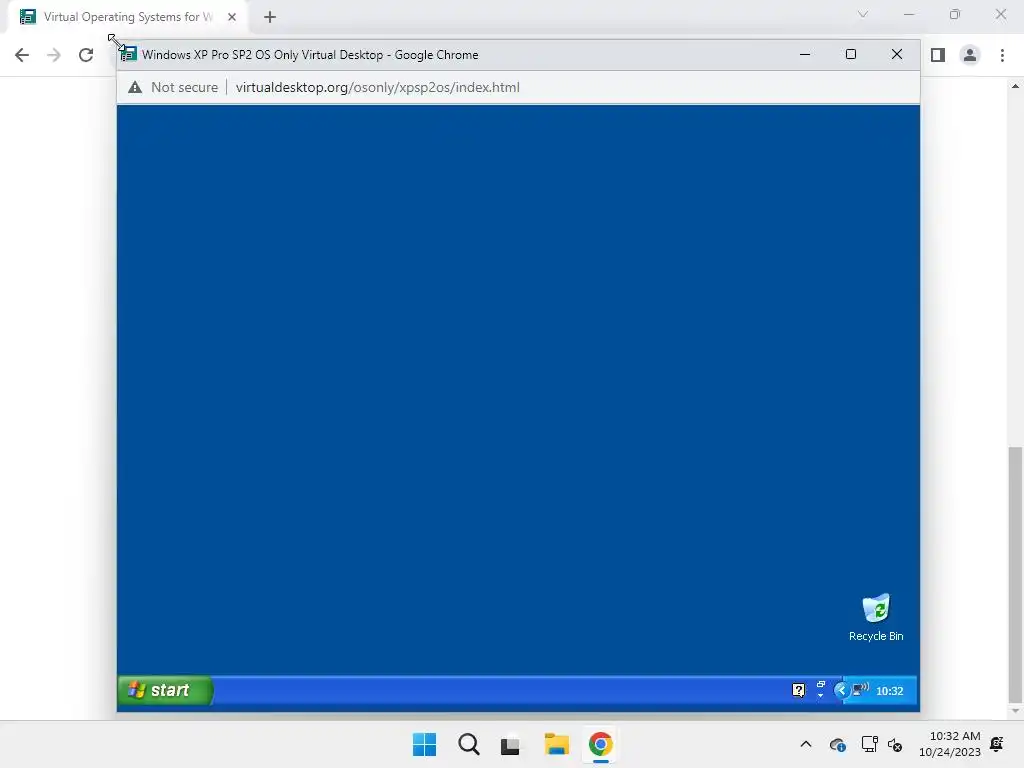This screenshot has width=1024, height=768.
Task: Expand hidden XP tray icons arrow
Action: [841, 690]
